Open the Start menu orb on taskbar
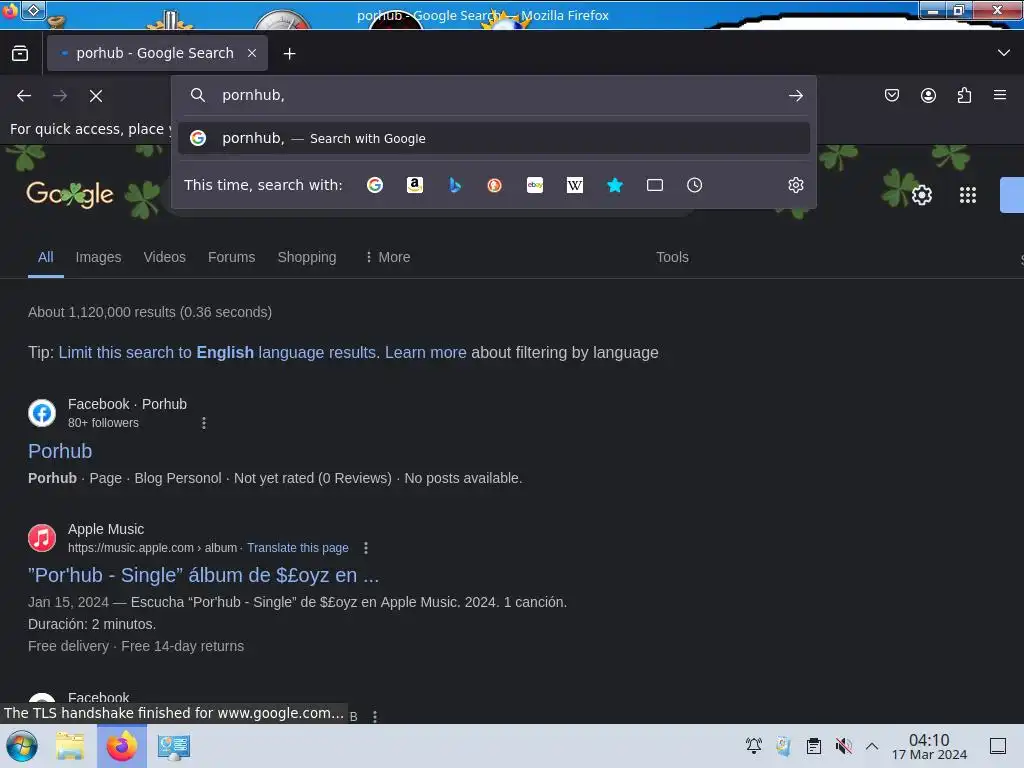 22,746
